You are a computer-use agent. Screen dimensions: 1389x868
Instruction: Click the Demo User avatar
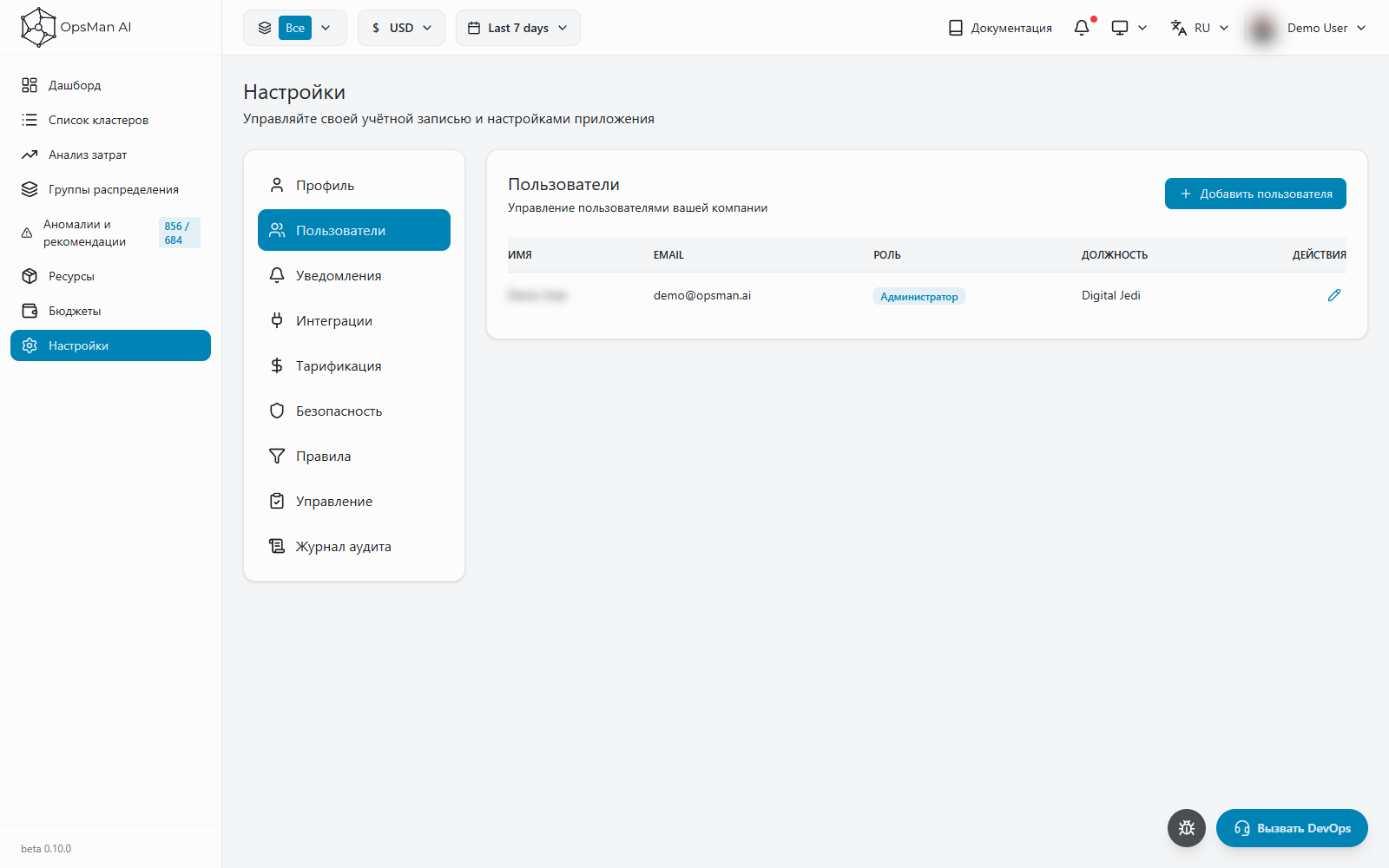coord(1263,28)
